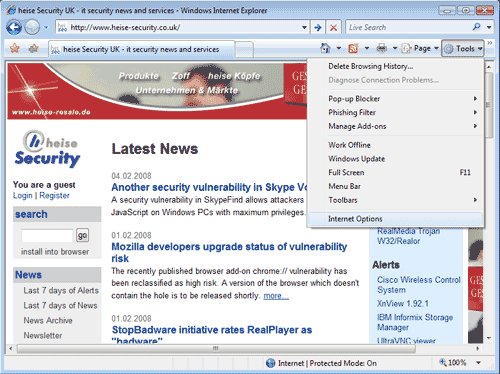Click the News section heading
The width and height of the screenshot is (500, 374).
[28, 275]
